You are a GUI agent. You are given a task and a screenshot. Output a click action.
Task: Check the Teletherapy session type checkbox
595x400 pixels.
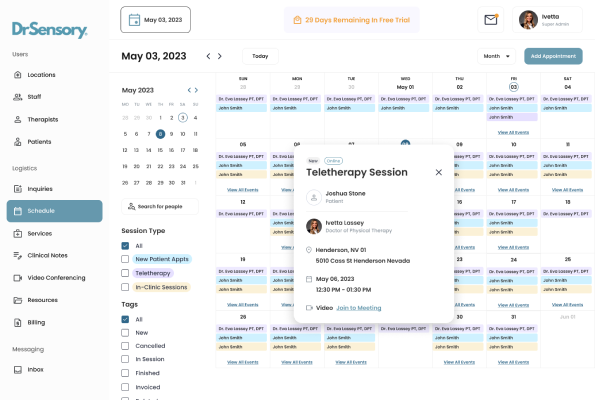click(x=125, y=273)
